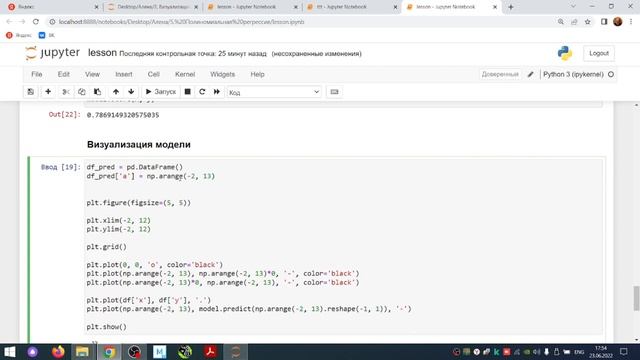Image resolution: width=640 pixels, height=360 pixels.
Task: Open the Edit menu
Action: point(64,74)
